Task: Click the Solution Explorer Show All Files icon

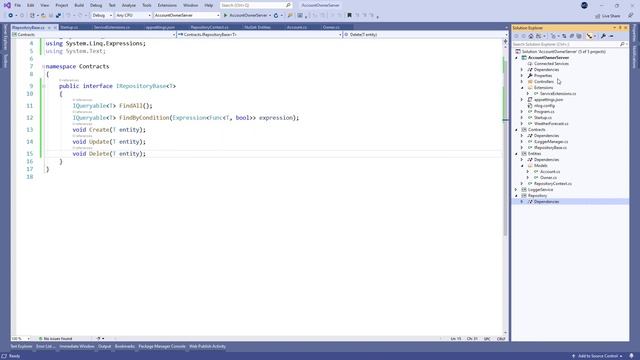Action: (579, 36)
